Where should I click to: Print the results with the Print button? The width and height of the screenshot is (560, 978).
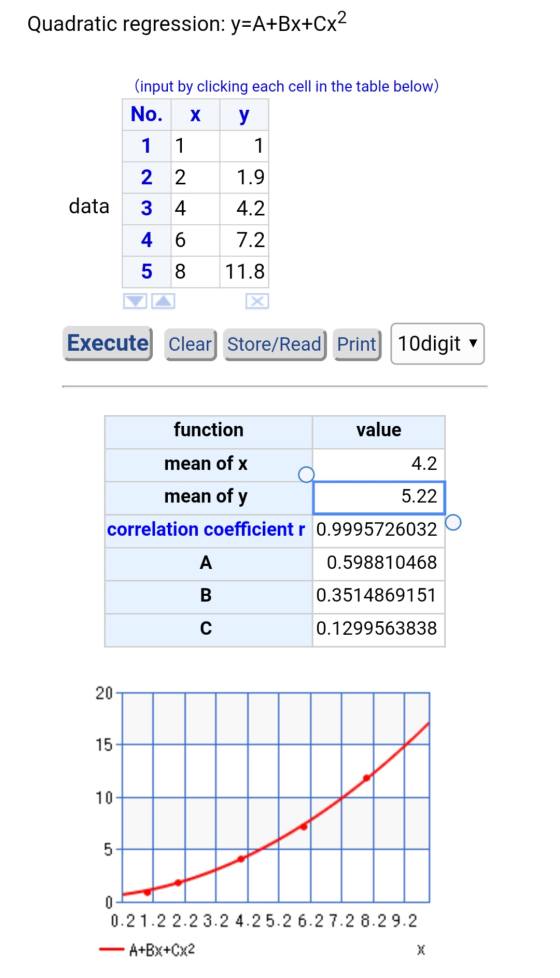tap(357, 344)
